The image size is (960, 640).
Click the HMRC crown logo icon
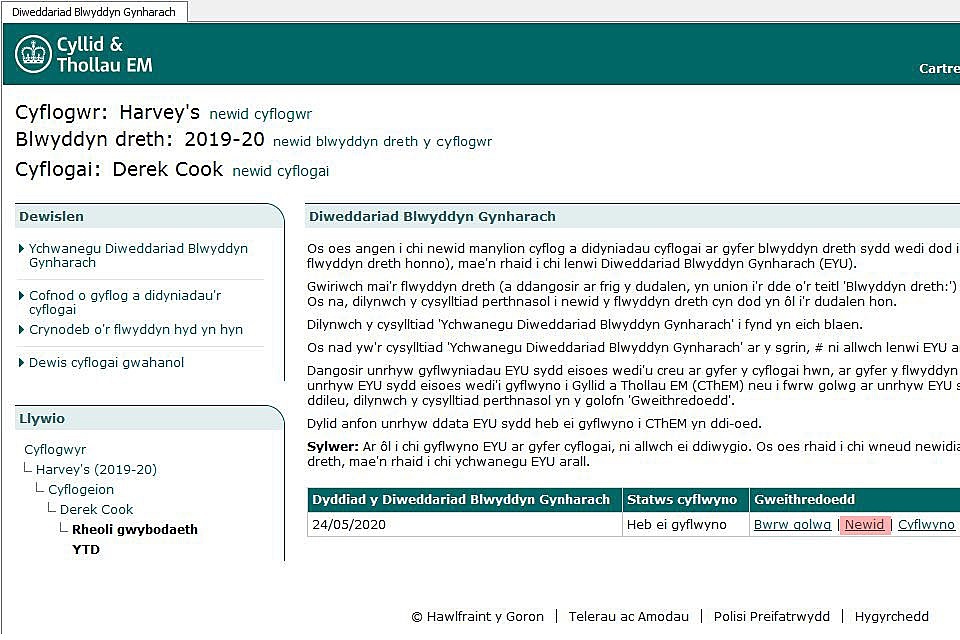(x=33, y=54)
